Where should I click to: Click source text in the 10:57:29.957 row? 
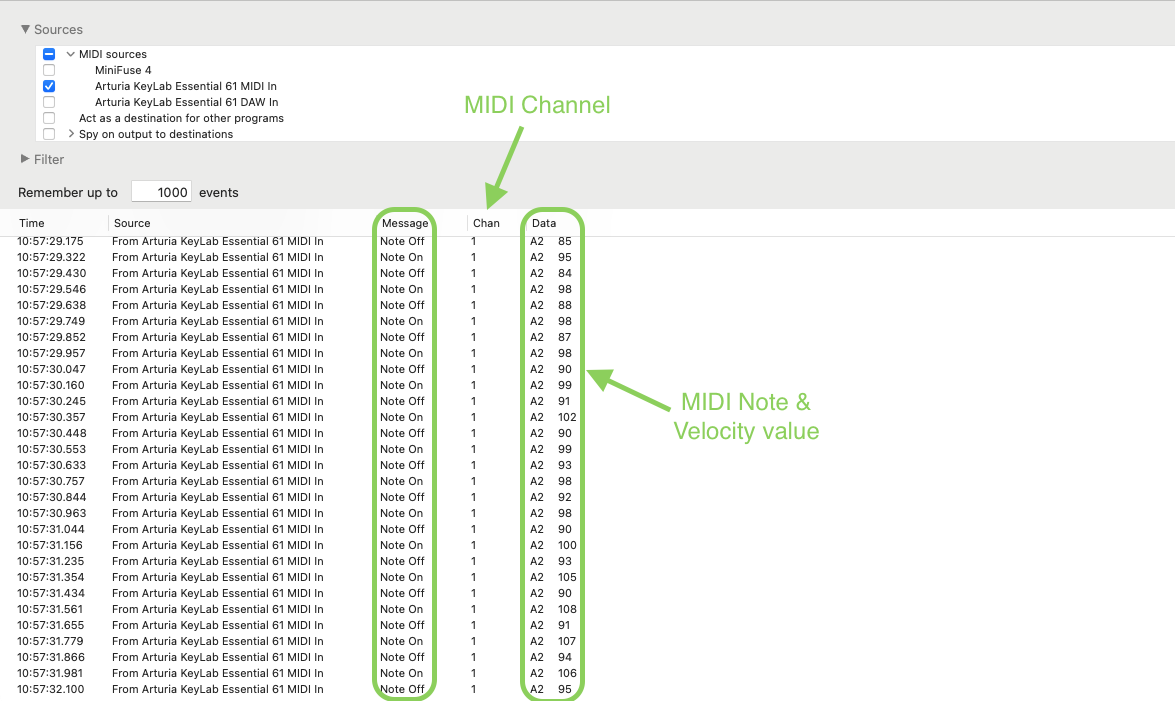tap(217, 353)
